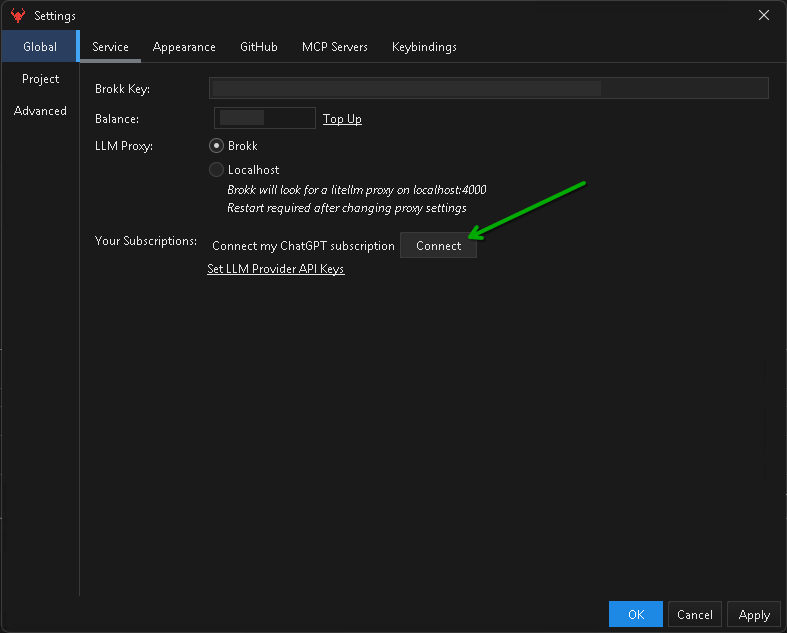Open the Advanced settings category
Viewport: 787px width, 633px height.
(x=40, y=111)
